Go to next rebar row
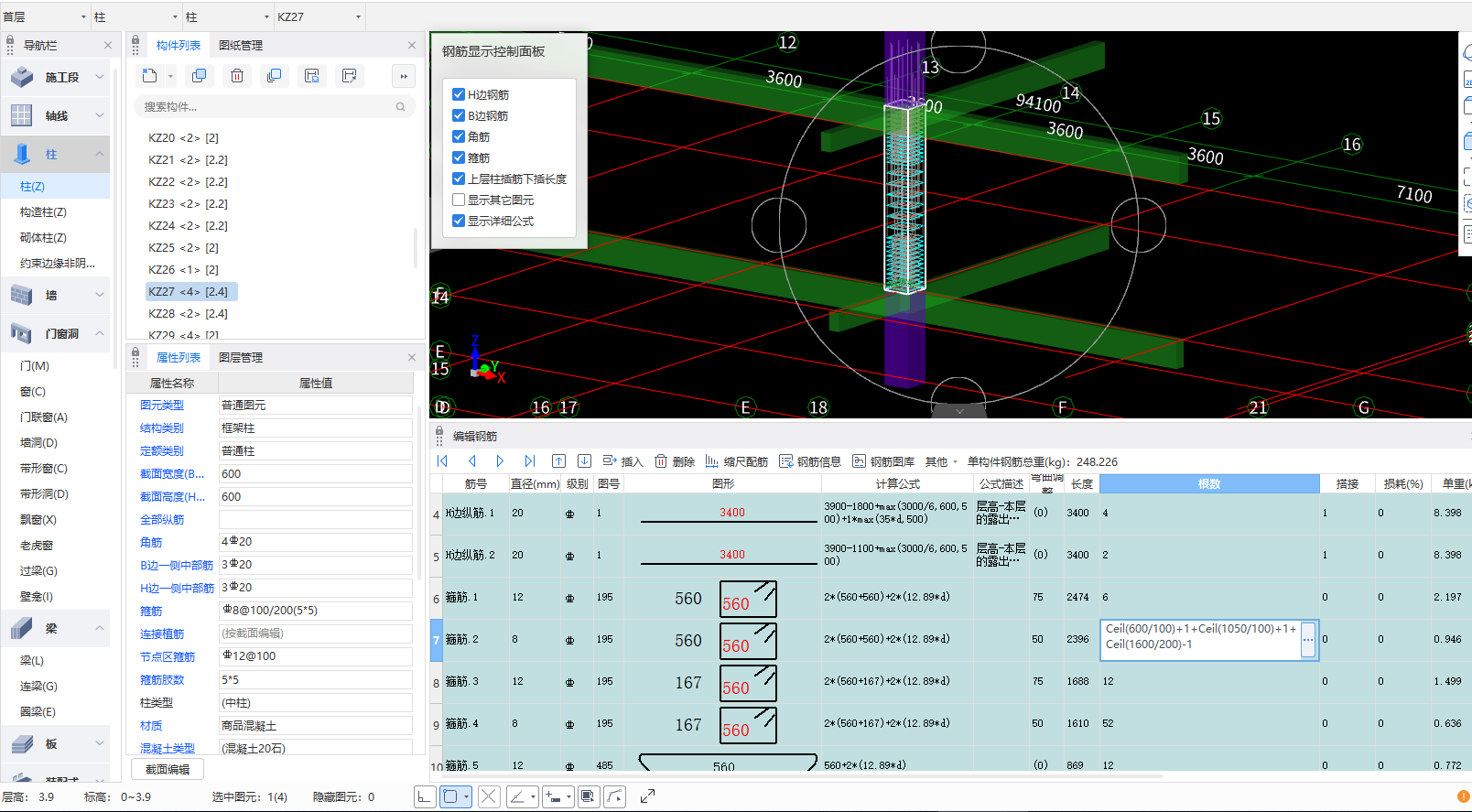 pos(500,461)
